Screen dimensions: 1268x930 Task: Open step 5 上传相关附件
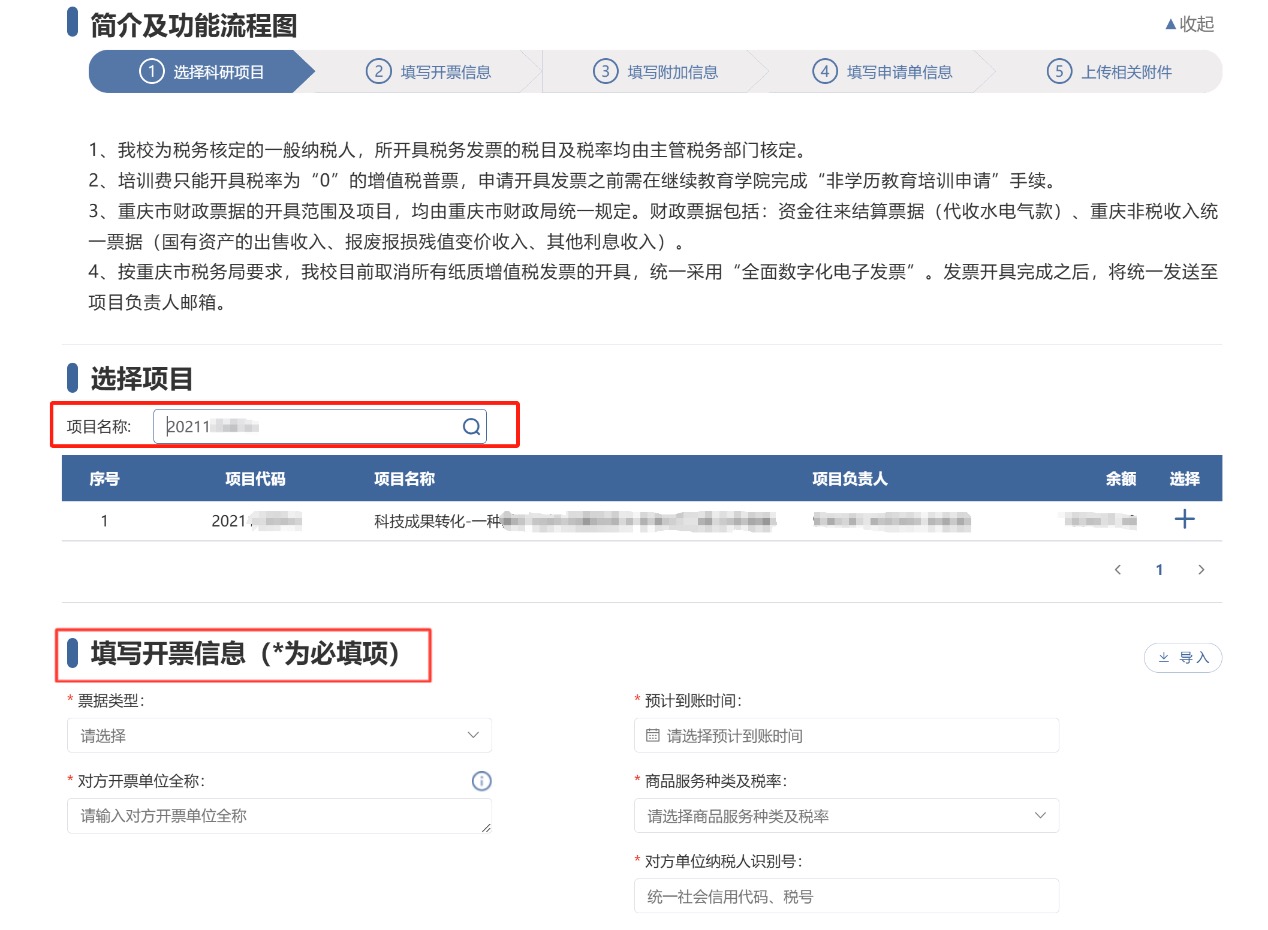(x=1110, y=72)
